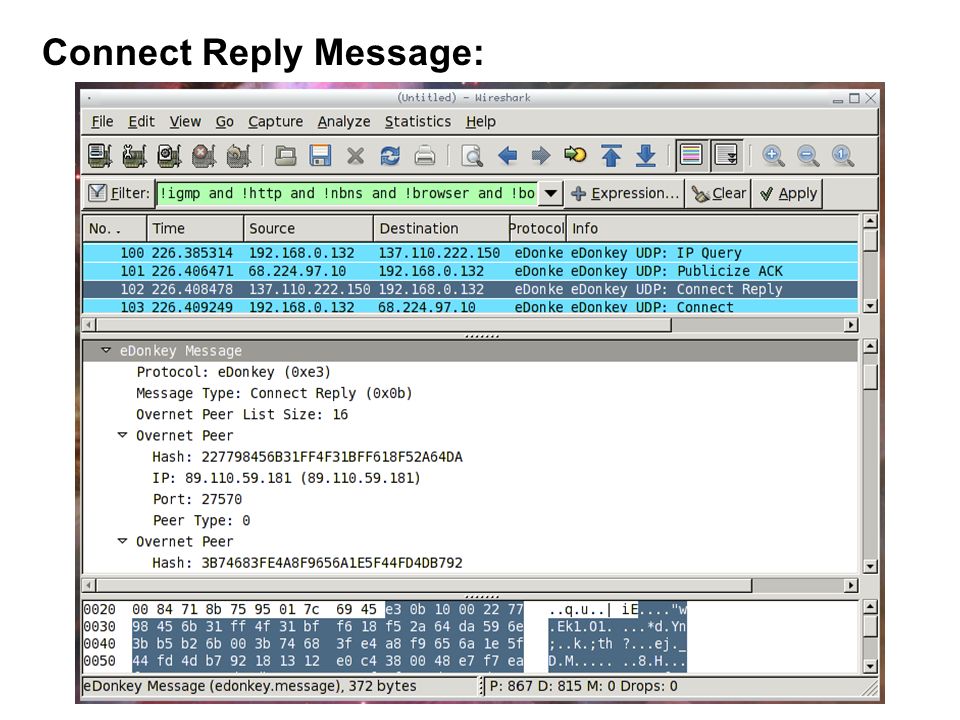Restart the running capture
Screen dimensions: 960x720
pyautogui.click(x=239, y=156)
